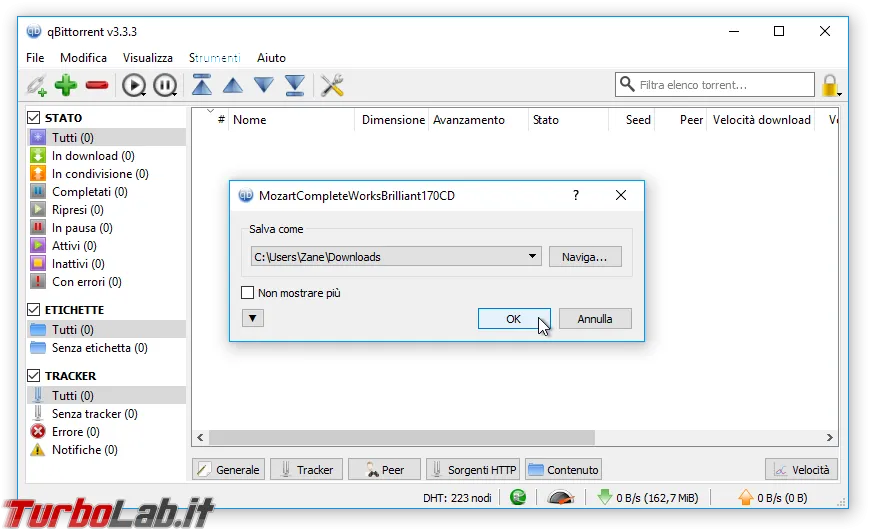The height and width of the screenshot is (531, 870).
Task: Click the yellow padlock lock icon
Action: (x=831, y=85)
